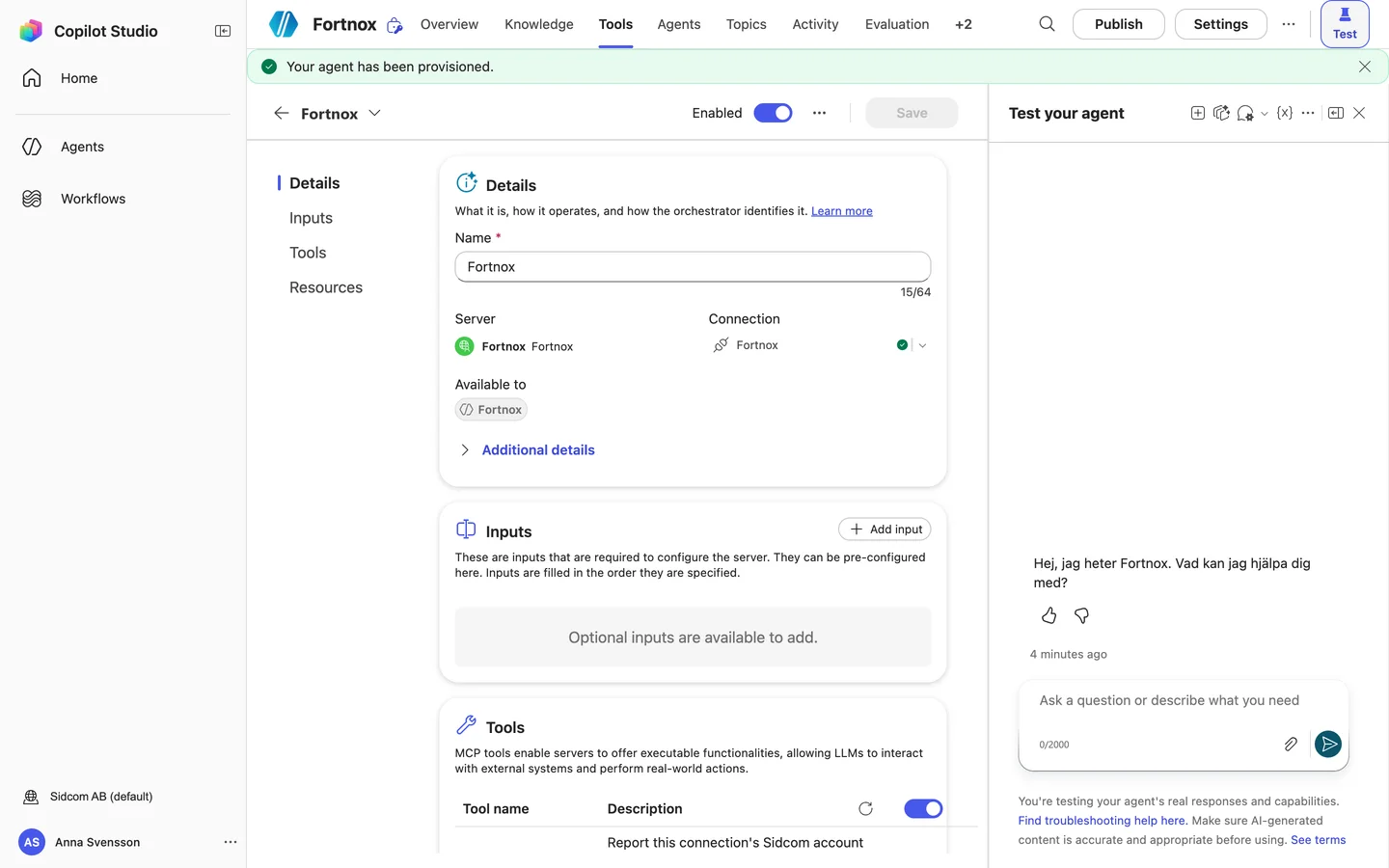
Task: Click the thumbs down feedback icon
Action: click(x=1082, y=615)
